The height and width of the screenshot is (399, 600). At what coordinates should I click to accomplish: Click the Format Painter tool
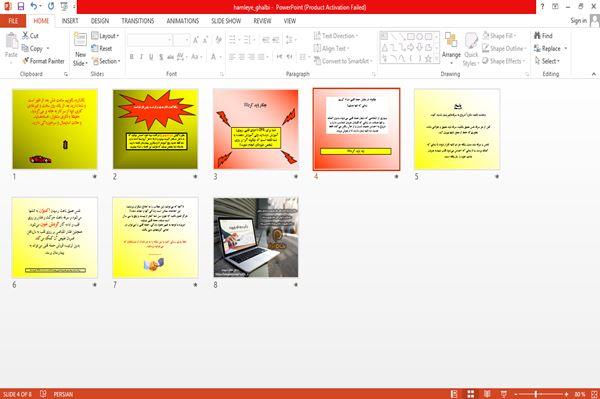43,61
